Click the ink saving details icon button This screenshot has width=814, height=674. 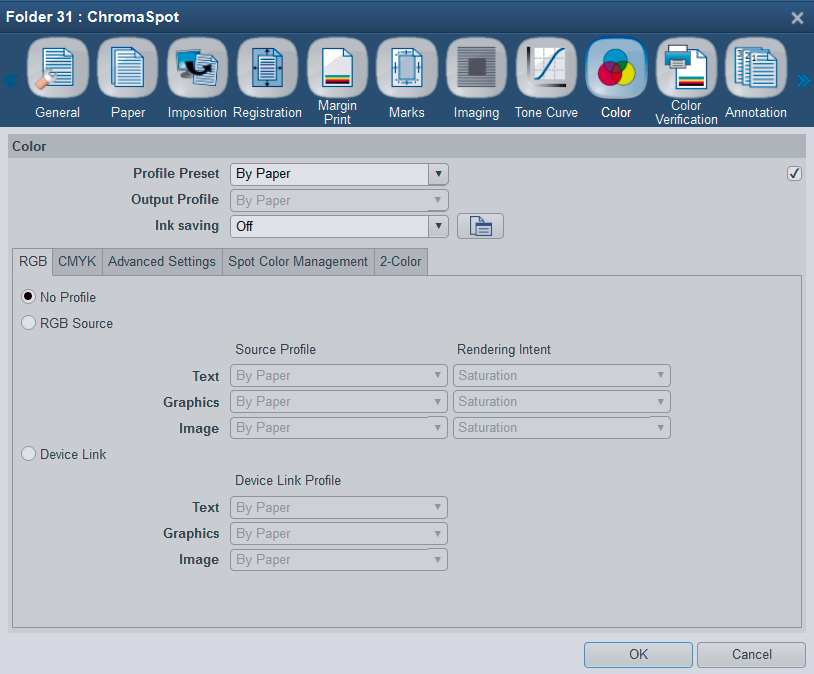(480, 226)
